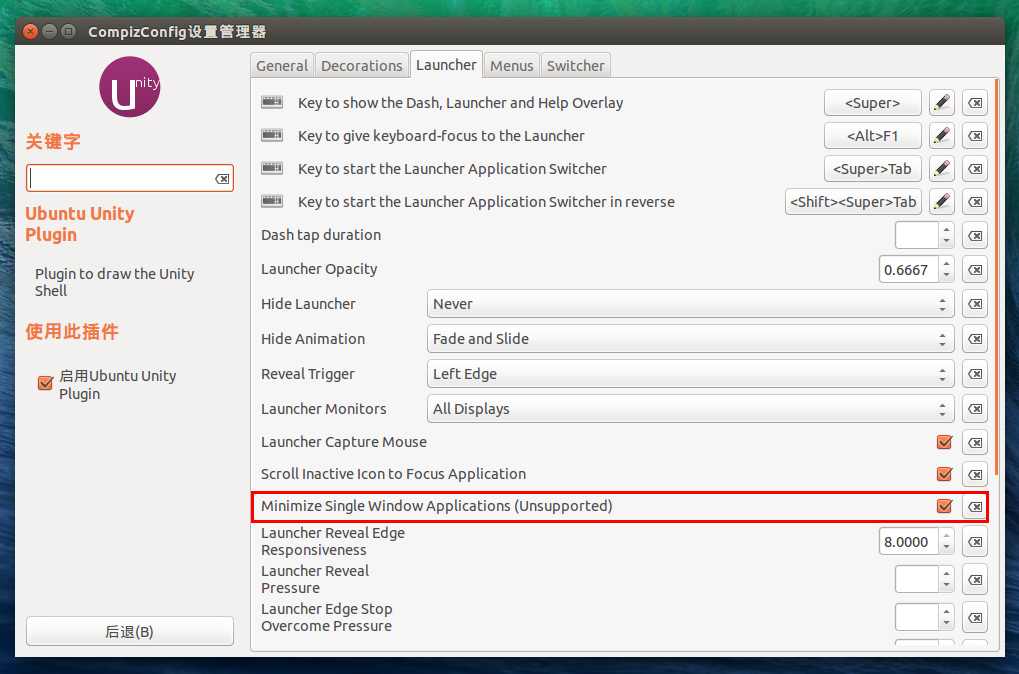
Task: Reset the reverse Application Switcher key binding
Action: tap(975, 202)
